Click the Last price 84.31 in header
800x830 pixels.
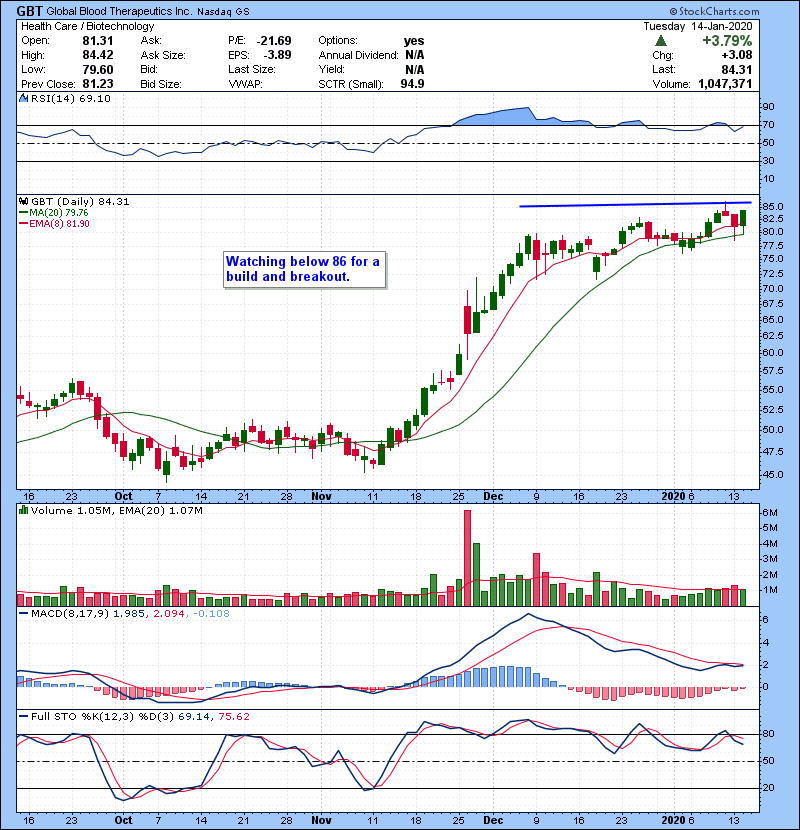coord(737,69)
